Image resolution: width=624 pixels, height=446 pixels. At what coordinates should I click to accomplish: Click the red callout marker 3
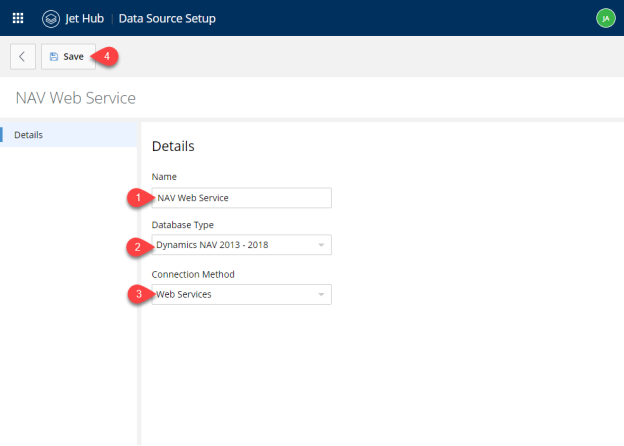(140, 294)
